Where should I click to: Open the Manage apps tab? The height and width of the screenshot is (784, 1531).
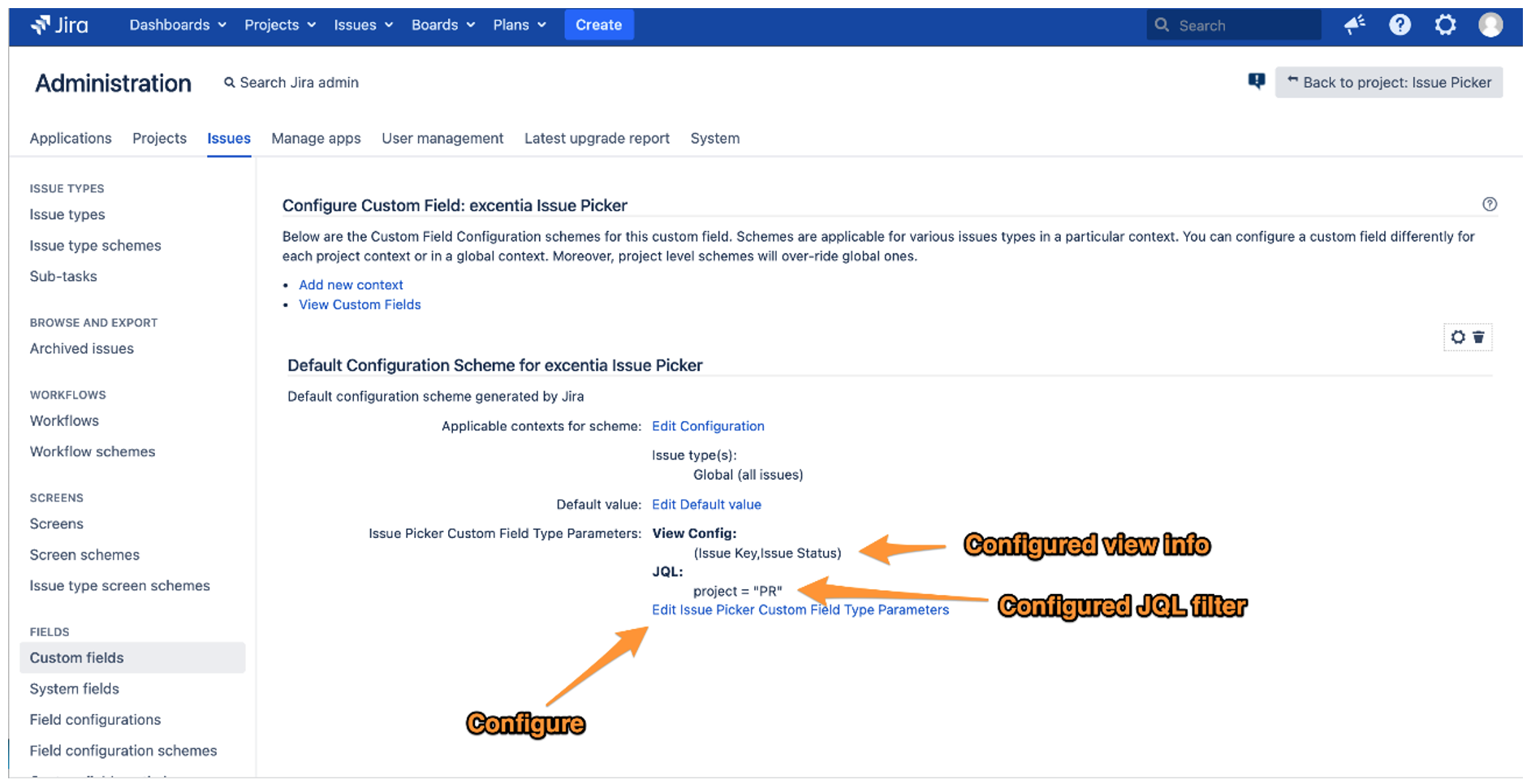[x=316, y=139]
